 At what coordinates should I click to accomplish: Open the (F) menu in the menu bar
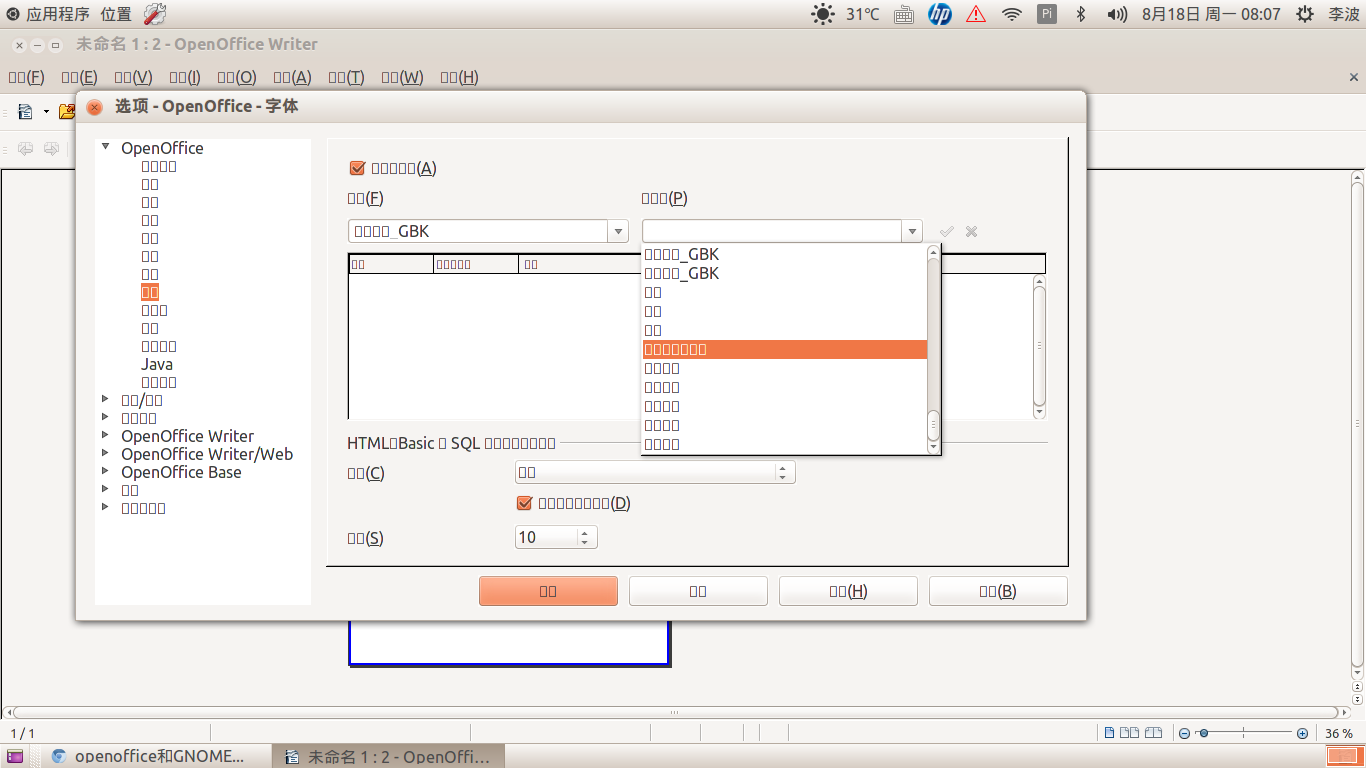(x=26, y=77)
